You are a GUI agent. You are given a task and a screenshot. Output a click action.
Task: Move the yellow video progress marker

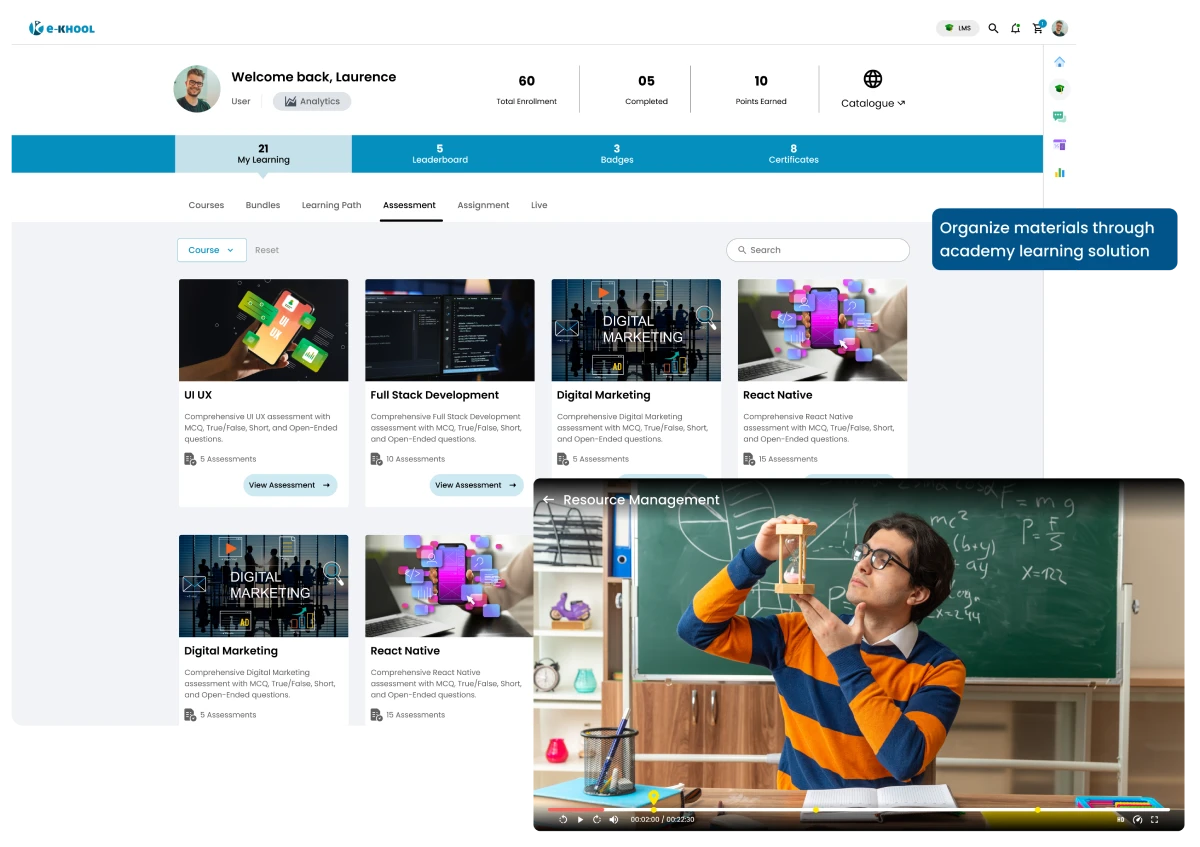tap(653, 809)
